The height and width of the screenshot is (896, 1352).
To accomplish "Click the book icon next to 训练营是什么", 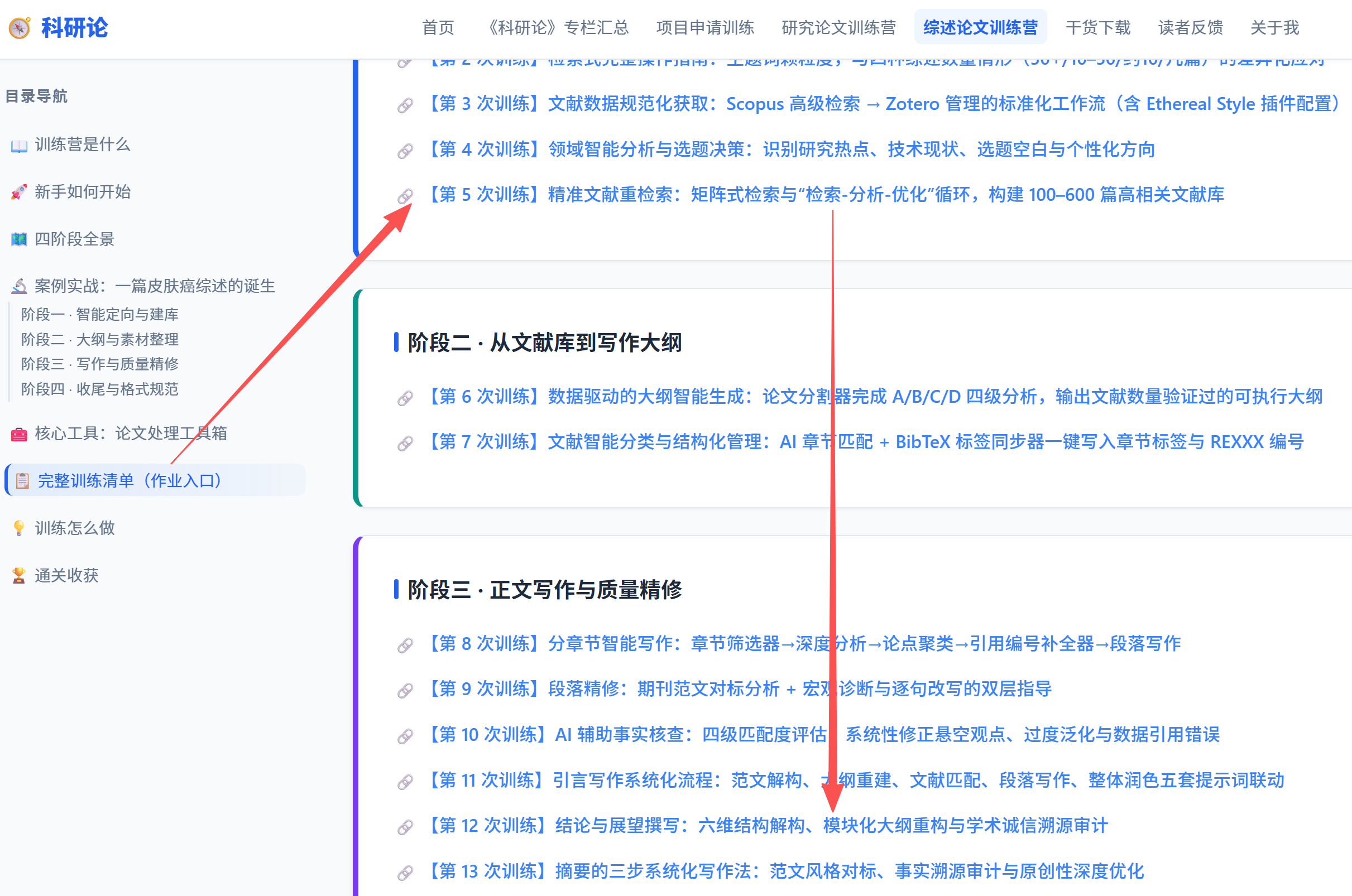I will pyautogui.click(x=19, y=145).
